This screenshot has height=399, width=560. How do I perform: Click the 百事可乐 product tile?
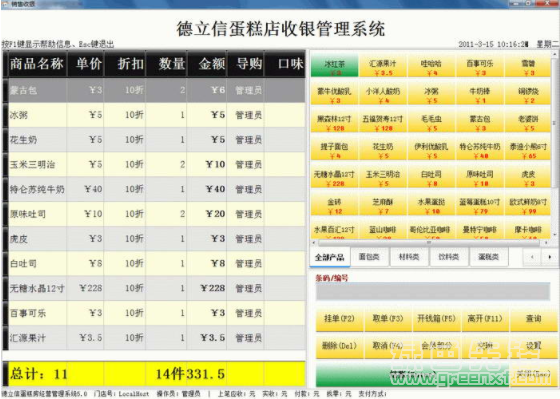[x=480, y=65]
